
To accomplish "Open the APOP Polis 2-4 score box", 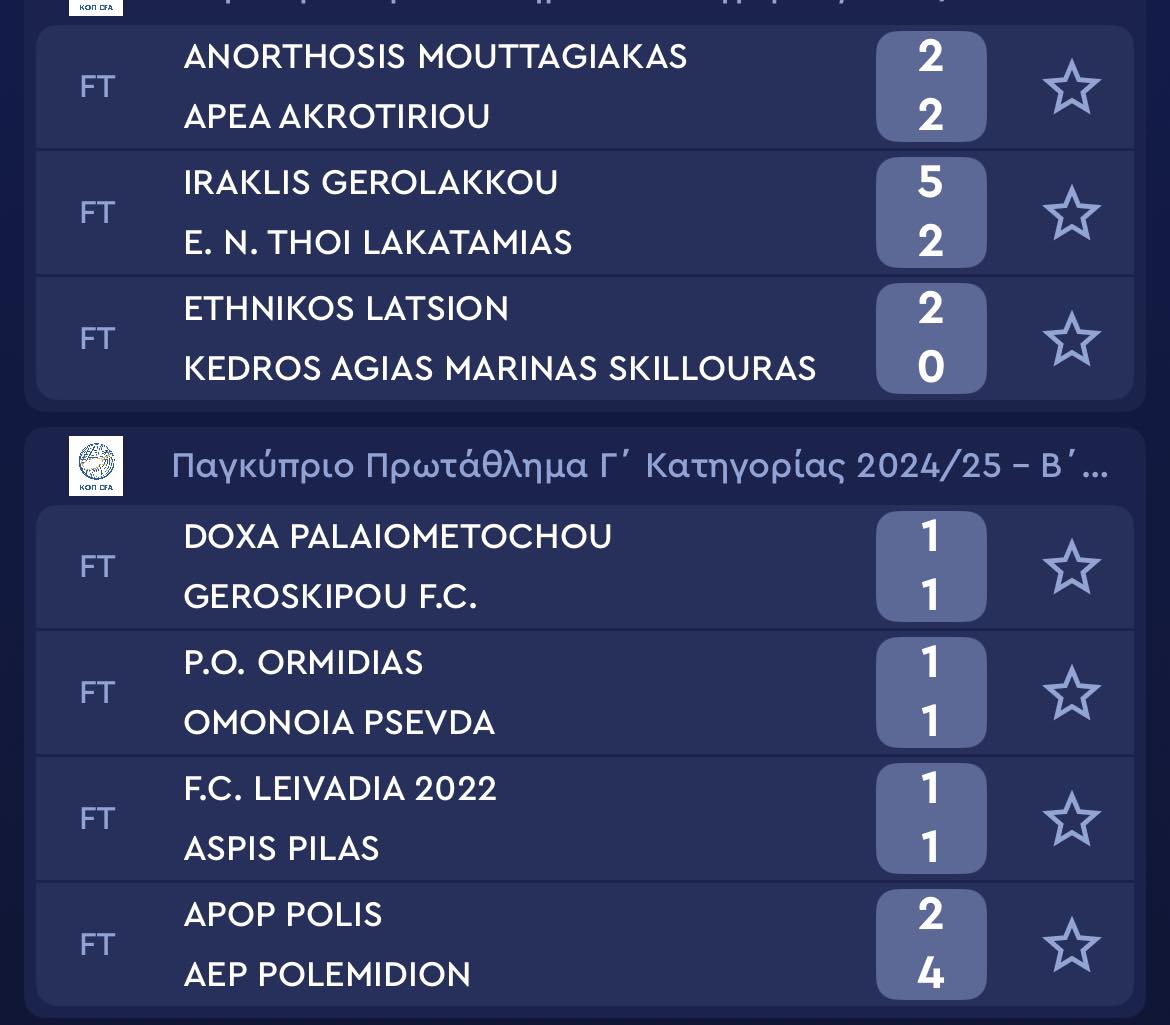I will 930,945.
